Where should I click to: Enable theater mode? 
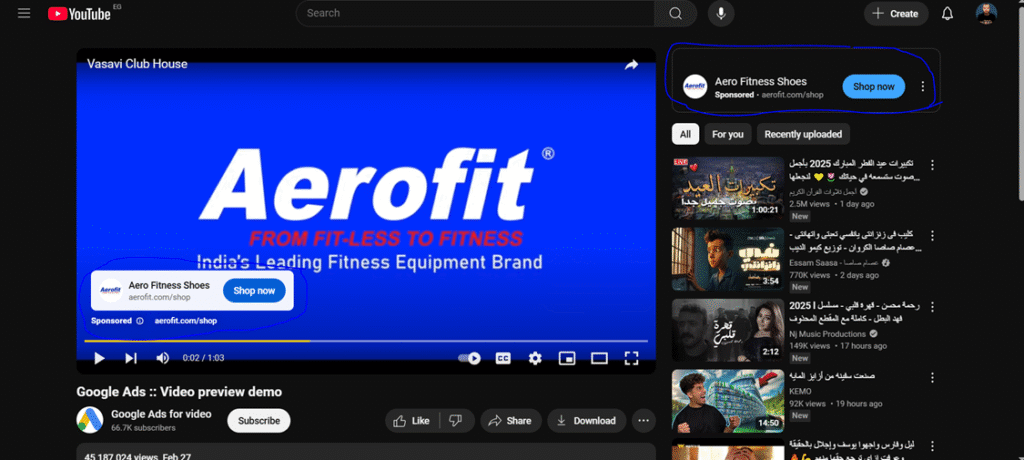(599, 358)
